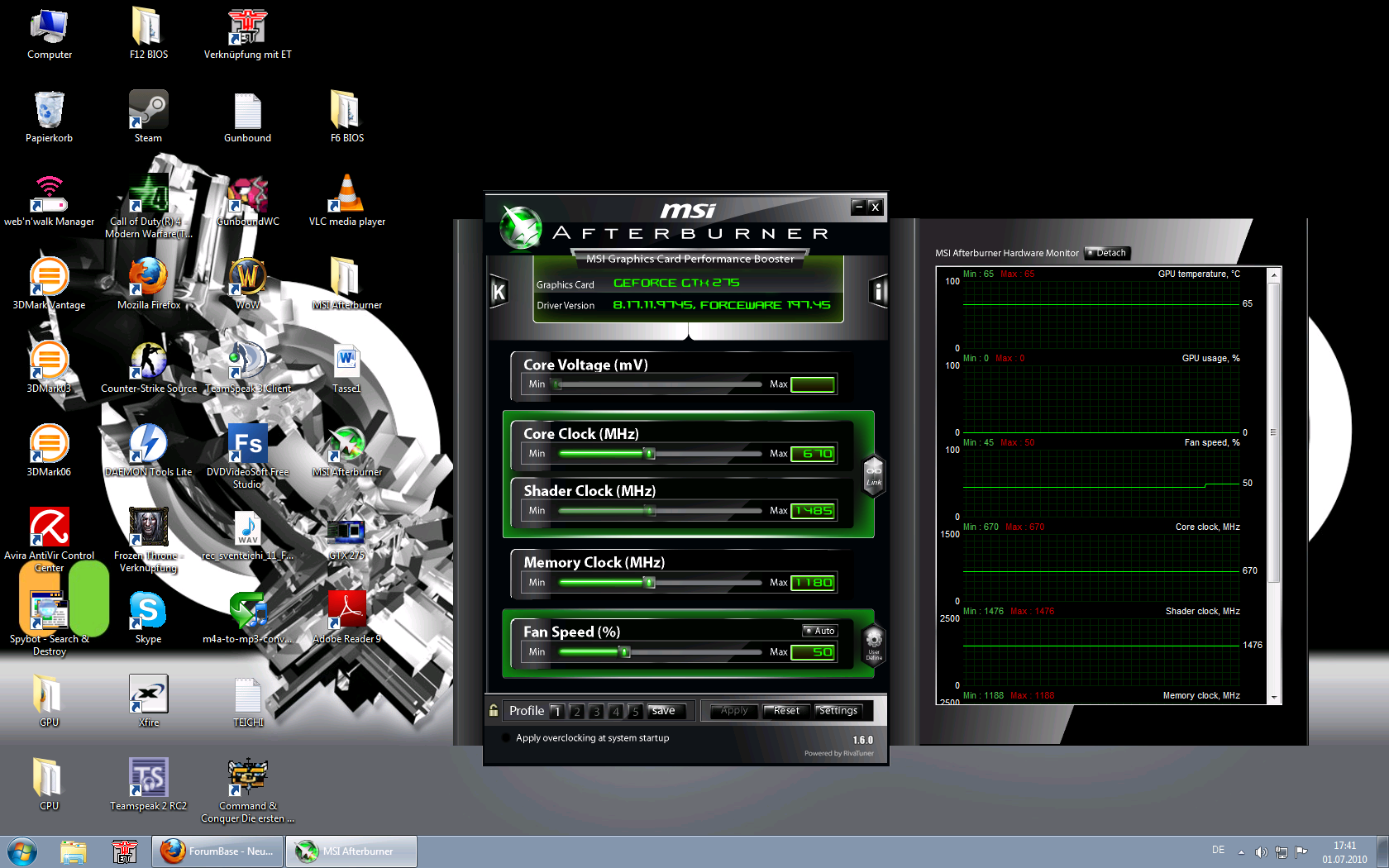Click the DE language indicator
This screenshot has width=1389, height=868.
[1218, 850]
